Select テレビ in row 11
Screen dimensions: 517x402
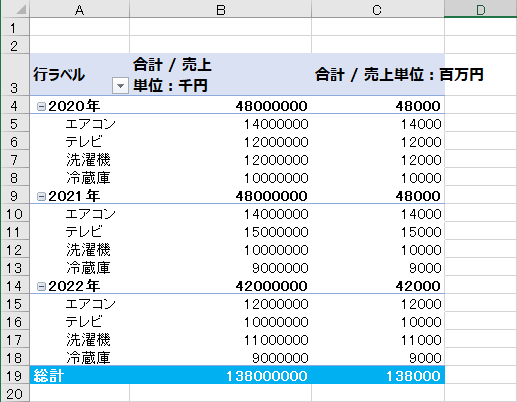pos(84,232)
